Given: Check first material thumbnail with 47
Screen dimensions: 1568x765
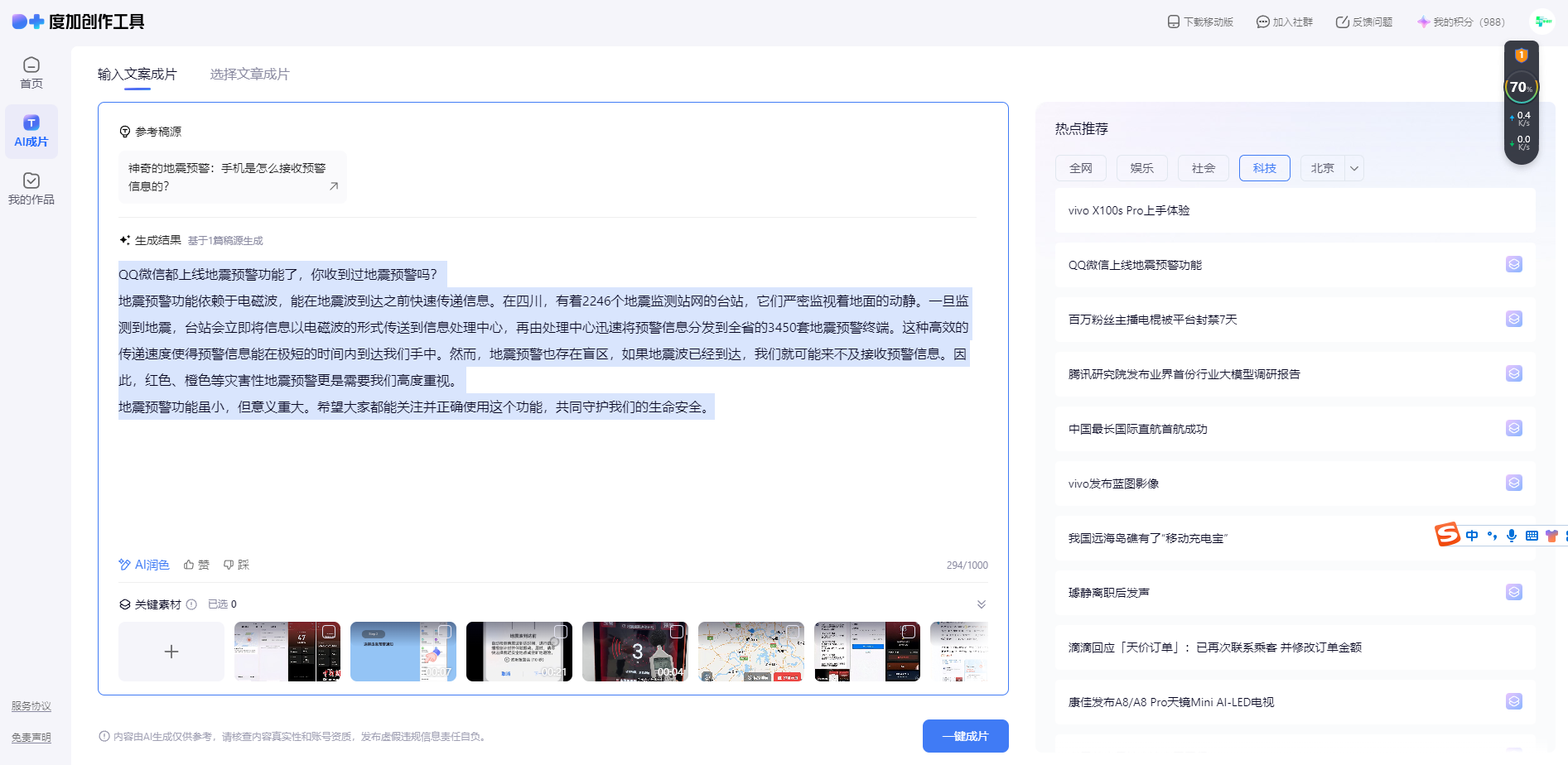Looking at the screenshot, I should [329, 632].
